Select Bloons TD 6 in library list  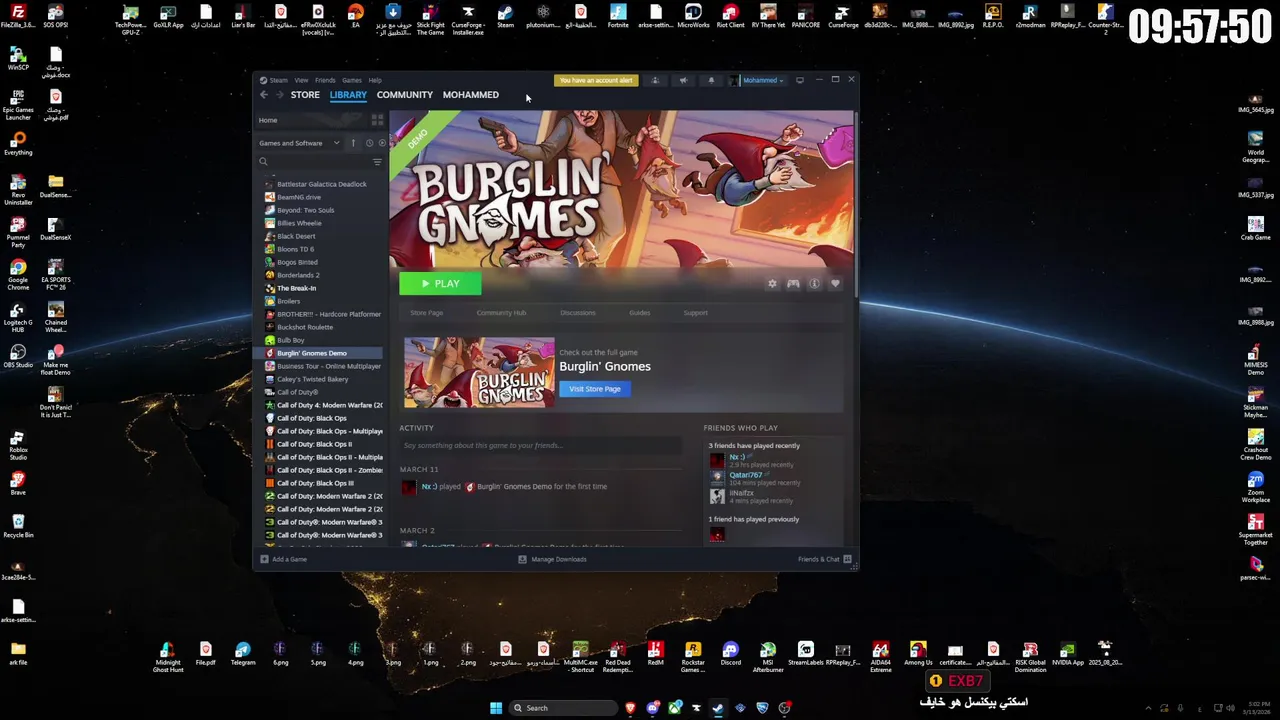[x=295, y=249]
